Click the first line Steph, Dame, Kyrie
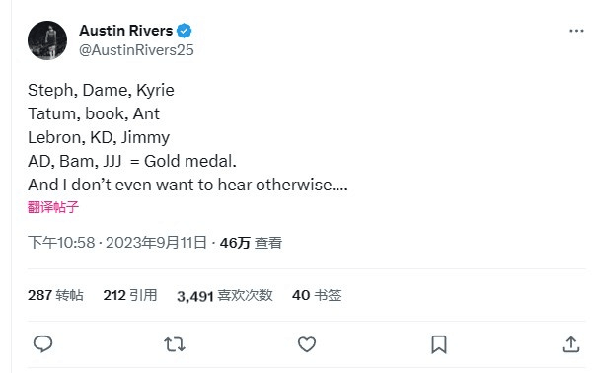Image resolution: width=600 pixels, height=373 pixels. pyautogui.click(x=101, y=91)
